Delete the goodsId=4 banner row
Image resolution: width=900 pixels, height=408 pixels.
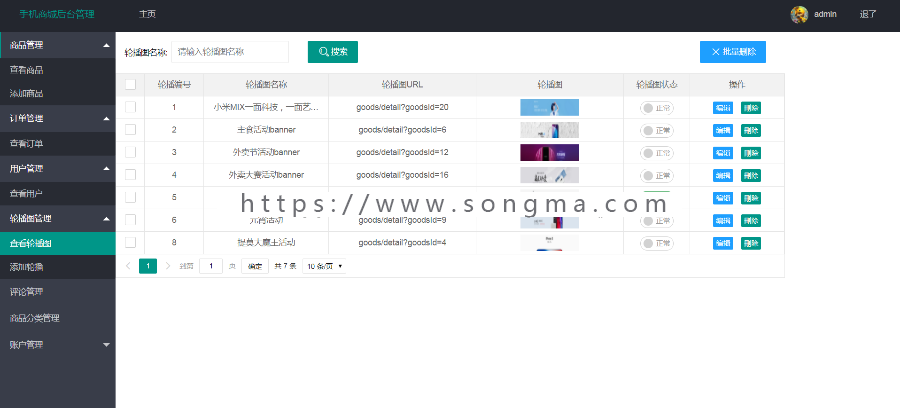coord(751,243)
